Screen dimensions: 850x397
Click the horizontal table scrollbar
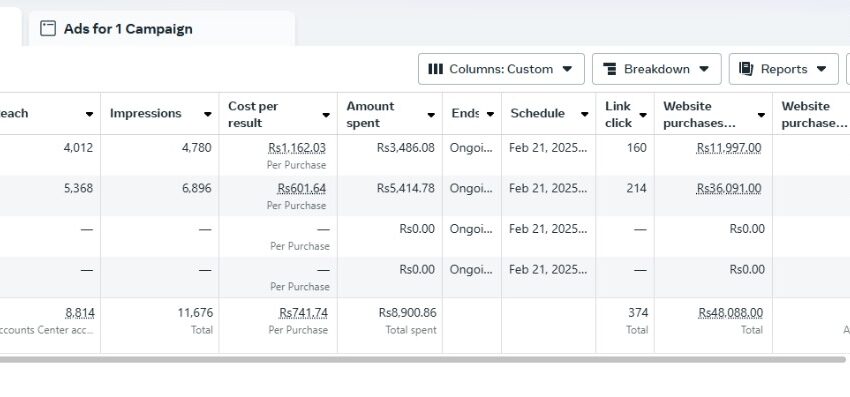pos(423,360)
